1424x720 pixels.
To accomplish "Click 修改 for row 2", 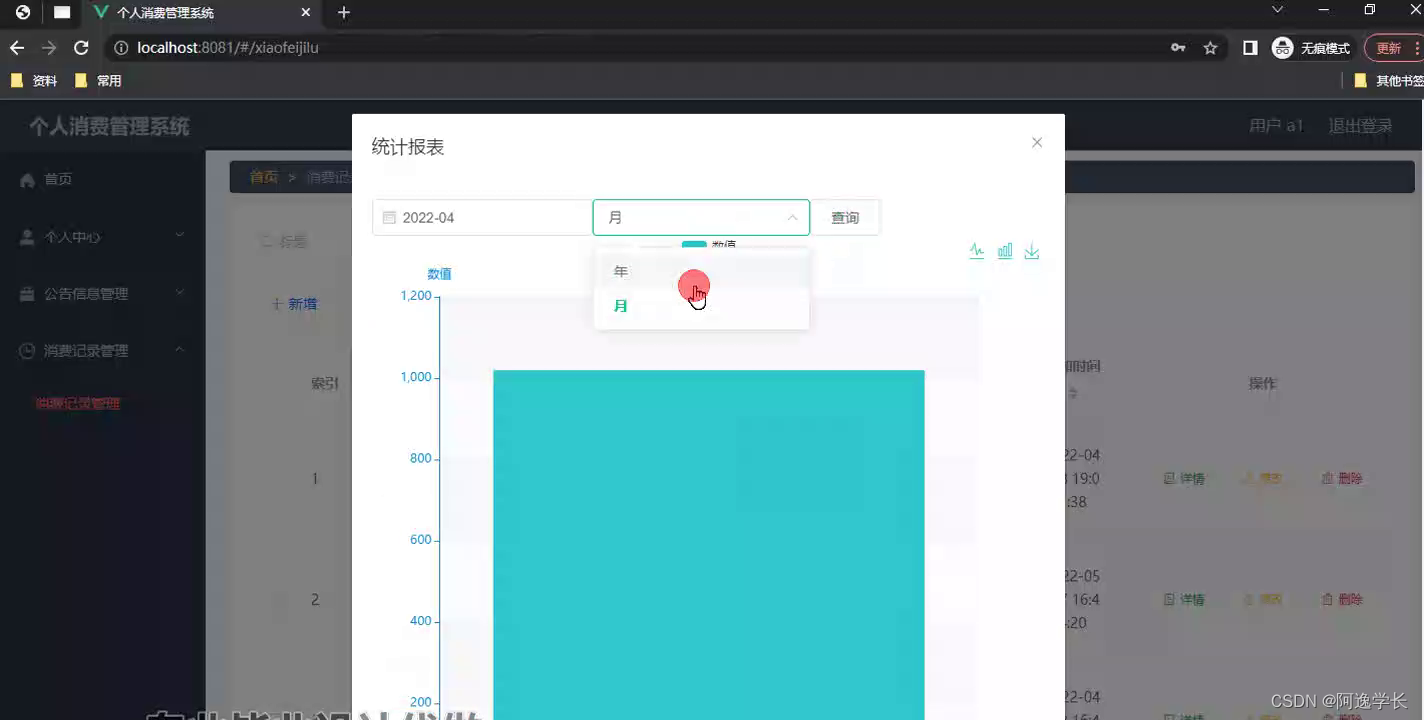I will (1263, 600).
